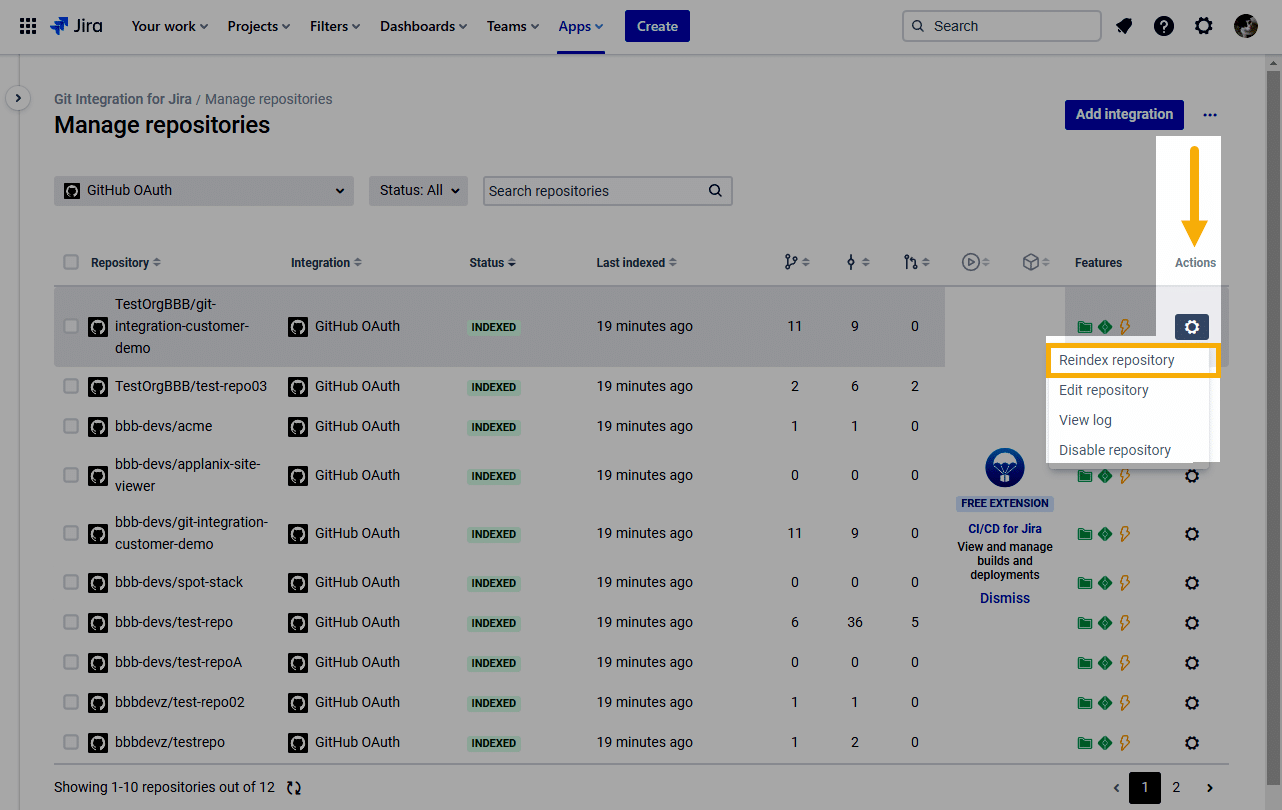Open the Dashboards dropdown
The height and width of the screenshot is (810, 1282).
tap(425, 26)
